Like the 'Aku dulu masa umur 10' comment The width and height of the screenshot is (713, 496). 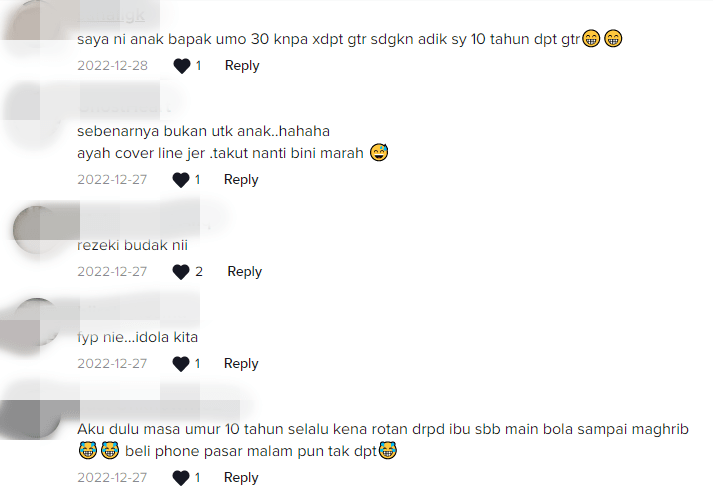point(181,478)
